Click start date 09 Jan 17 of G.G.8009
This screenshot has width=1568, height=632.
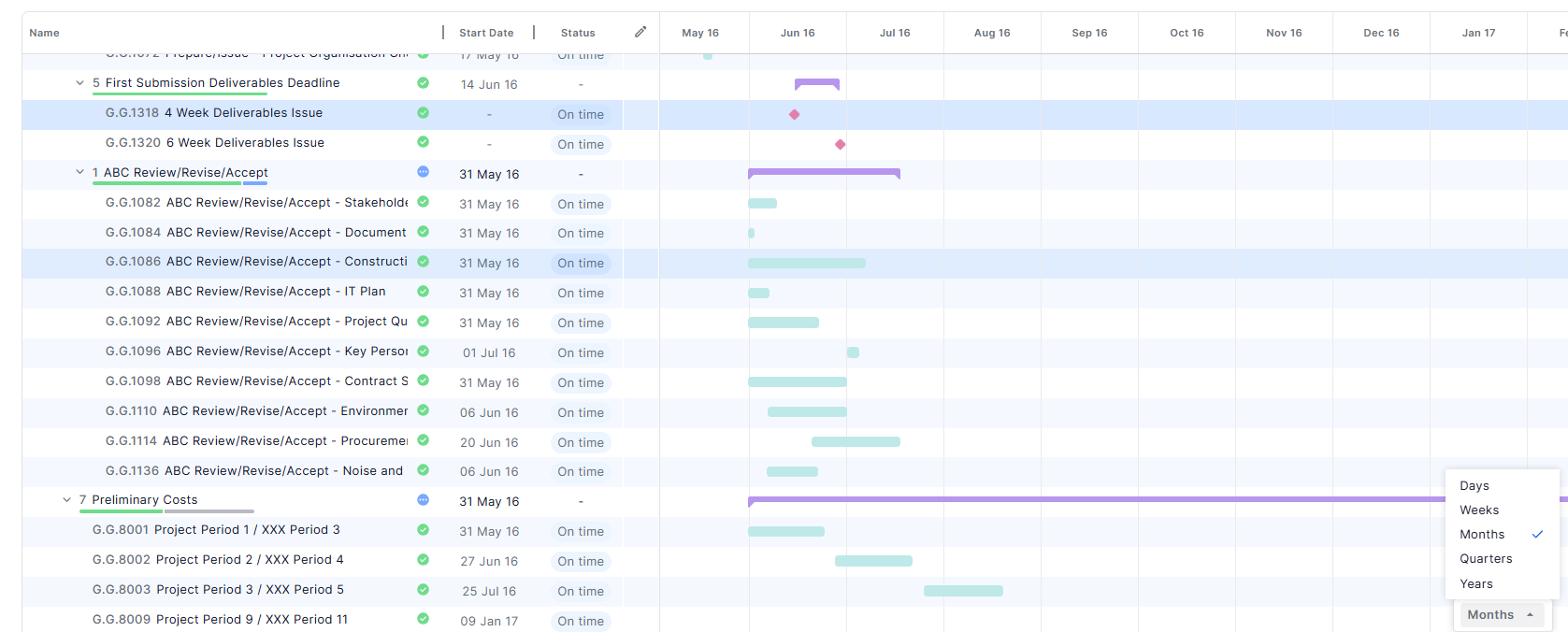click(x=489, y=622)
